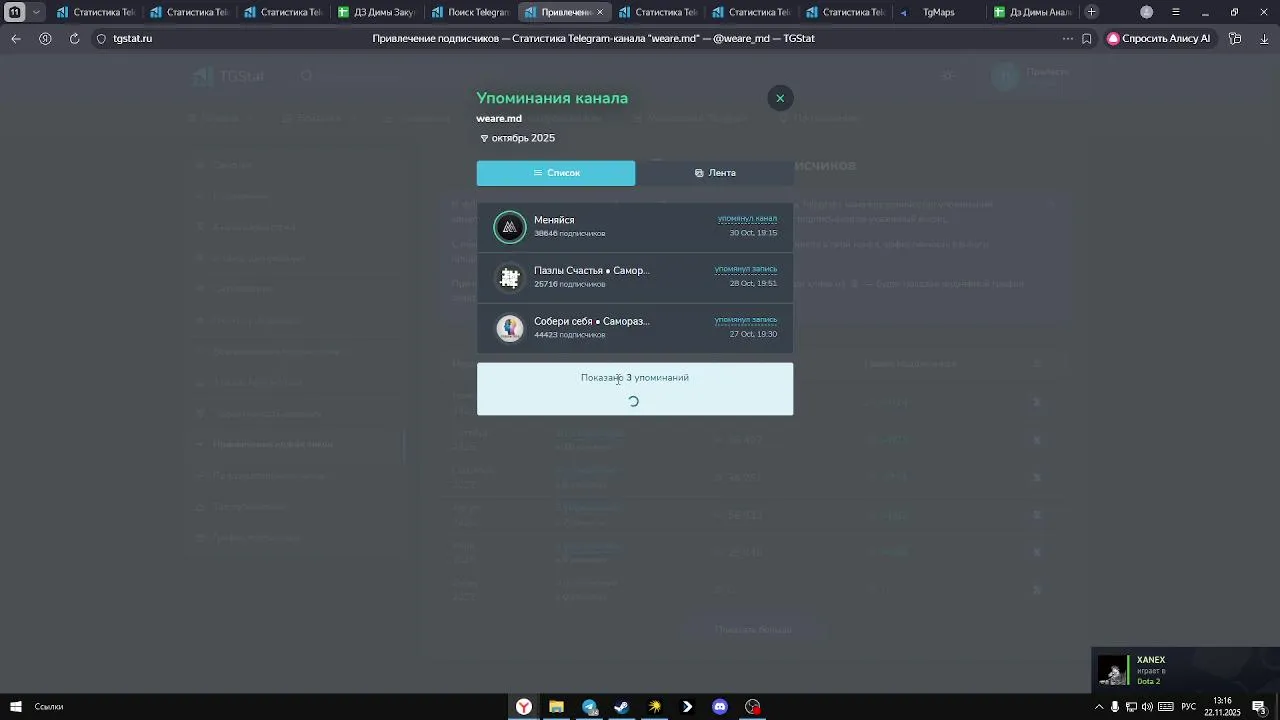Viewport: 1280px width, 720px height.
Task: Go back with the browser back arrow
Action: tap(16, 39)
